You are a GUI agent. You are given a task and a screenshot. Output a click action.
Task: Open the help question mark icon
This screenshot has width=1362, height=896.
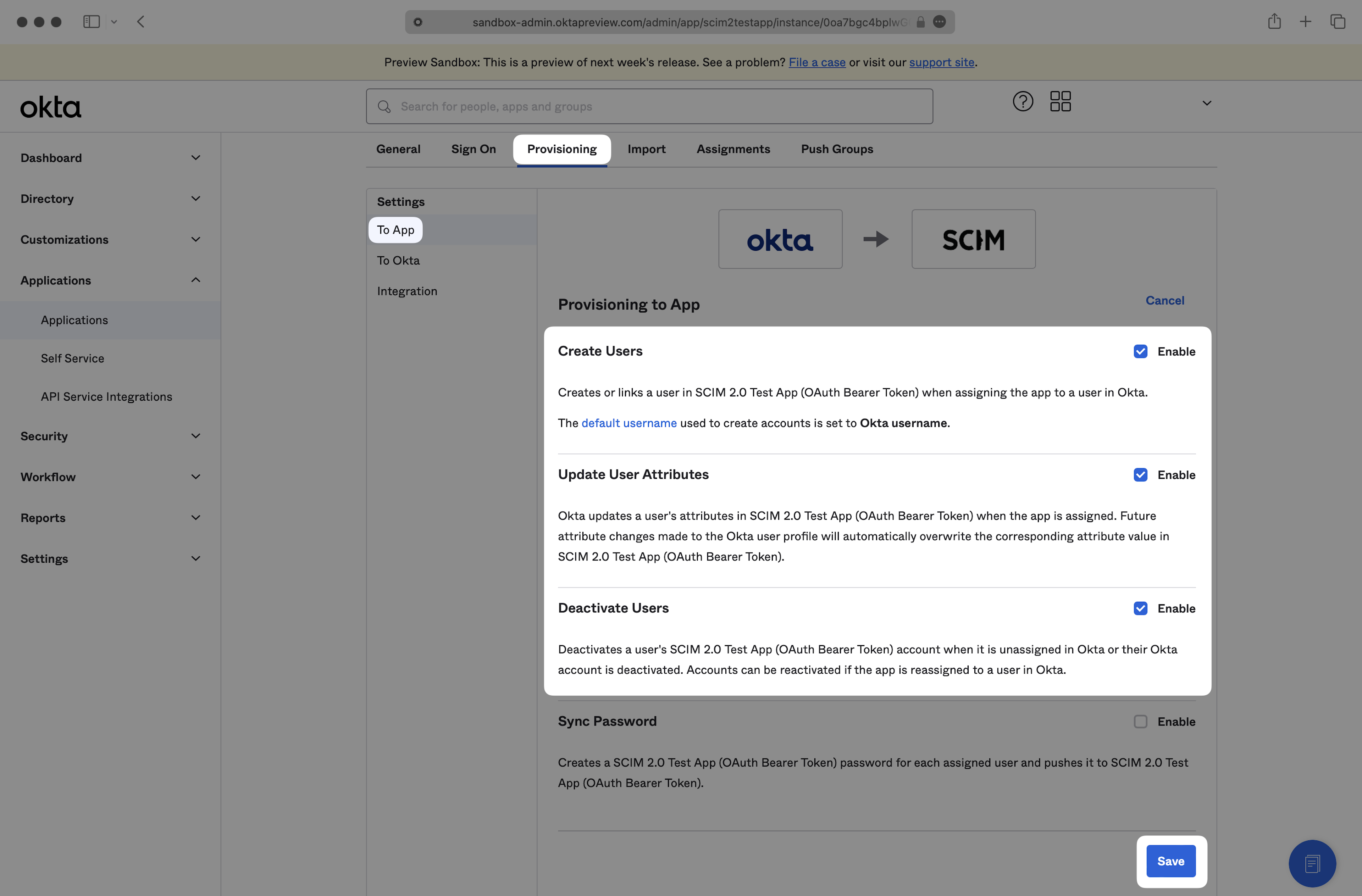pos(1023,101)
